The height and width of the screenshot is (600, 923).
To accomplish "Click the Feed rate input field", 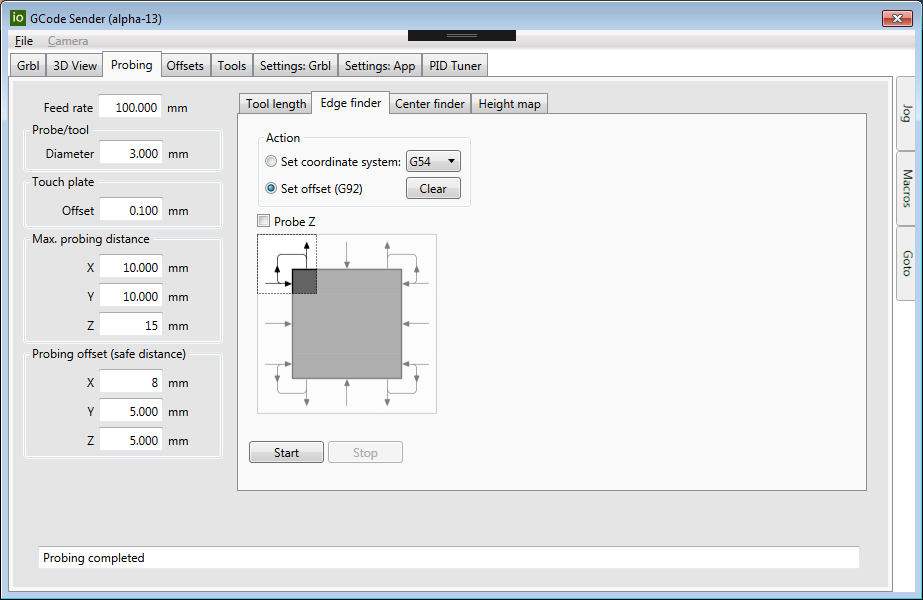I will pyautogui.click(x=131, y=108).
